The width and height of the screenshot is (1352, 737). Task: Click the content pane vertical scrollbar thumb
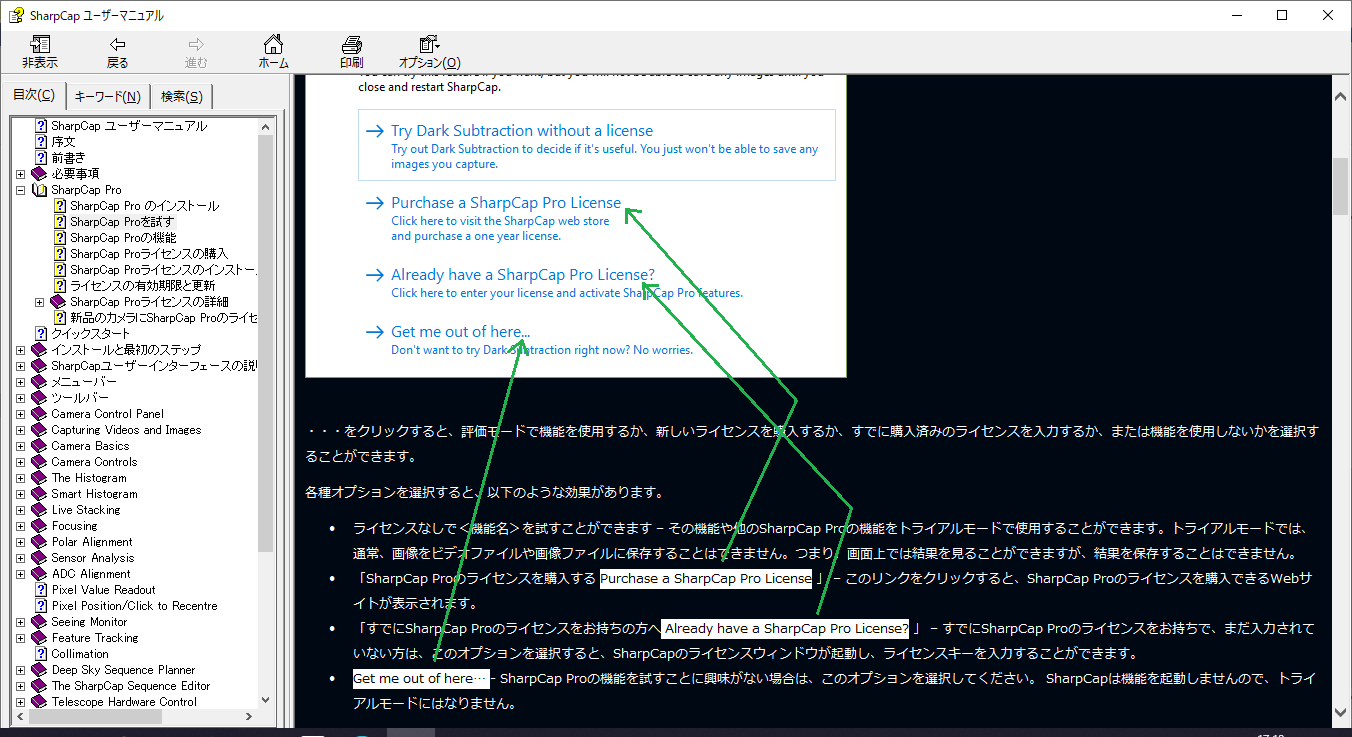coord(1341,185)
